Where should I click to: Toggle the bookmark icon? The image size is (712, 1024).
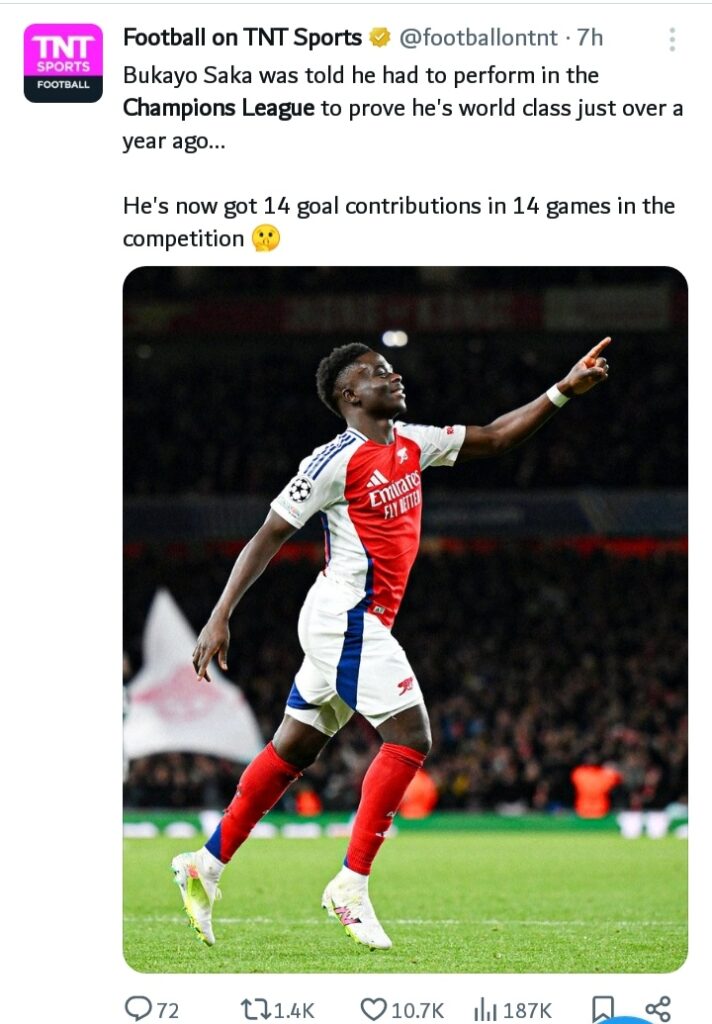click(x=603, y=1009)
